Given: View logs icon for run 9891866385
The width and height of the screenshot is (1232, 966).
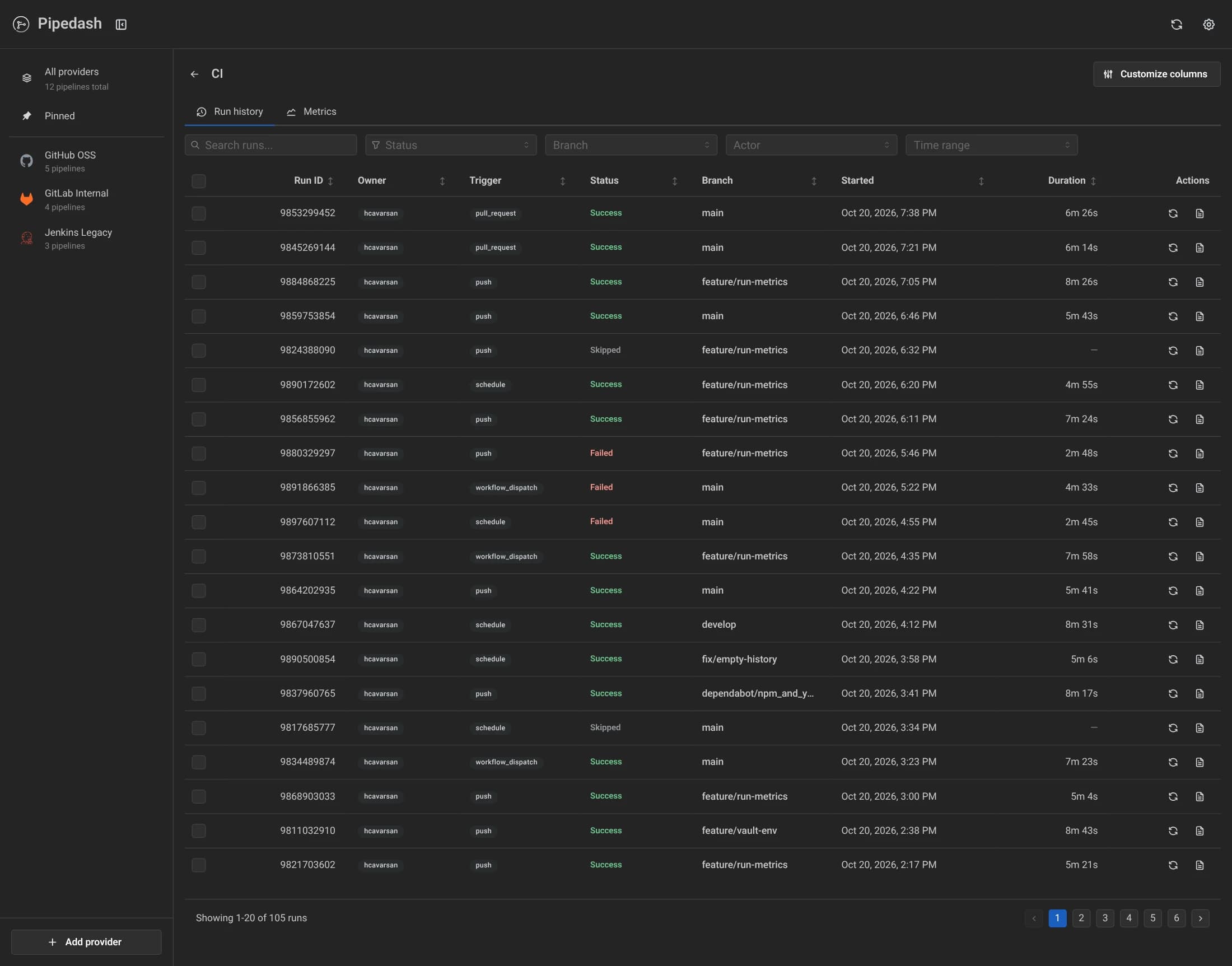Looking at the screenshot, I should pyautogui.click(x=1200, y=488).
